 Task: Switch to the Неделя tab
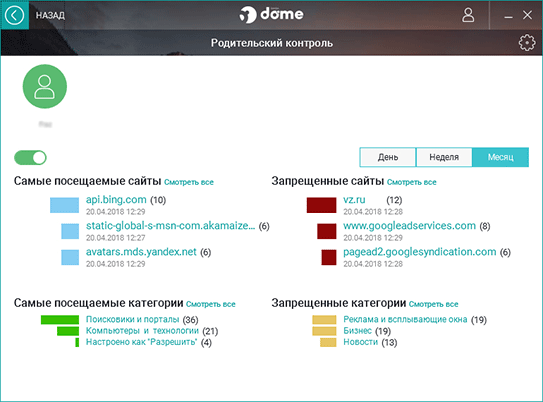click(444, 157)
